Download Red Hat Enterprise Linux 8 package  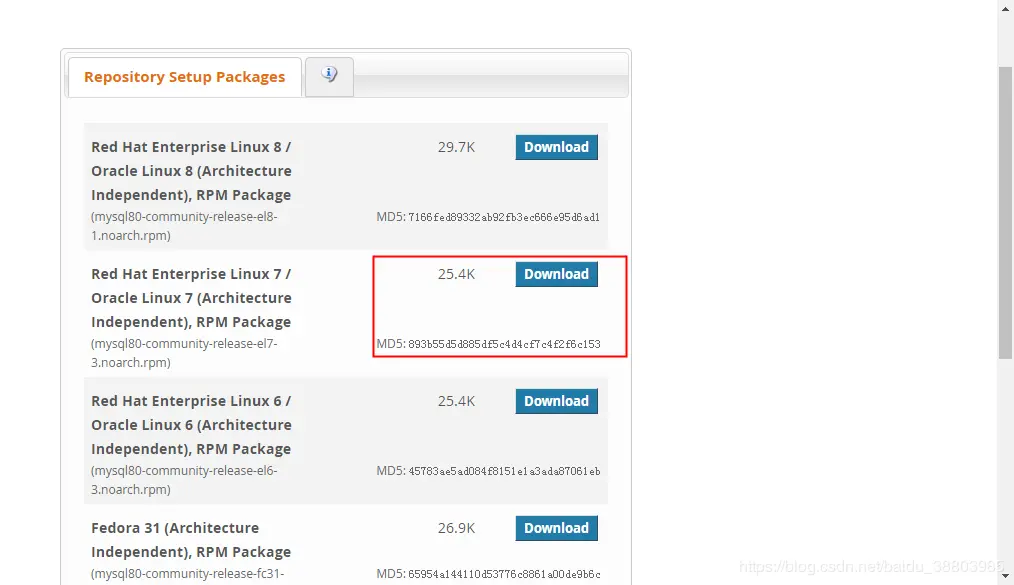[556, 147]
